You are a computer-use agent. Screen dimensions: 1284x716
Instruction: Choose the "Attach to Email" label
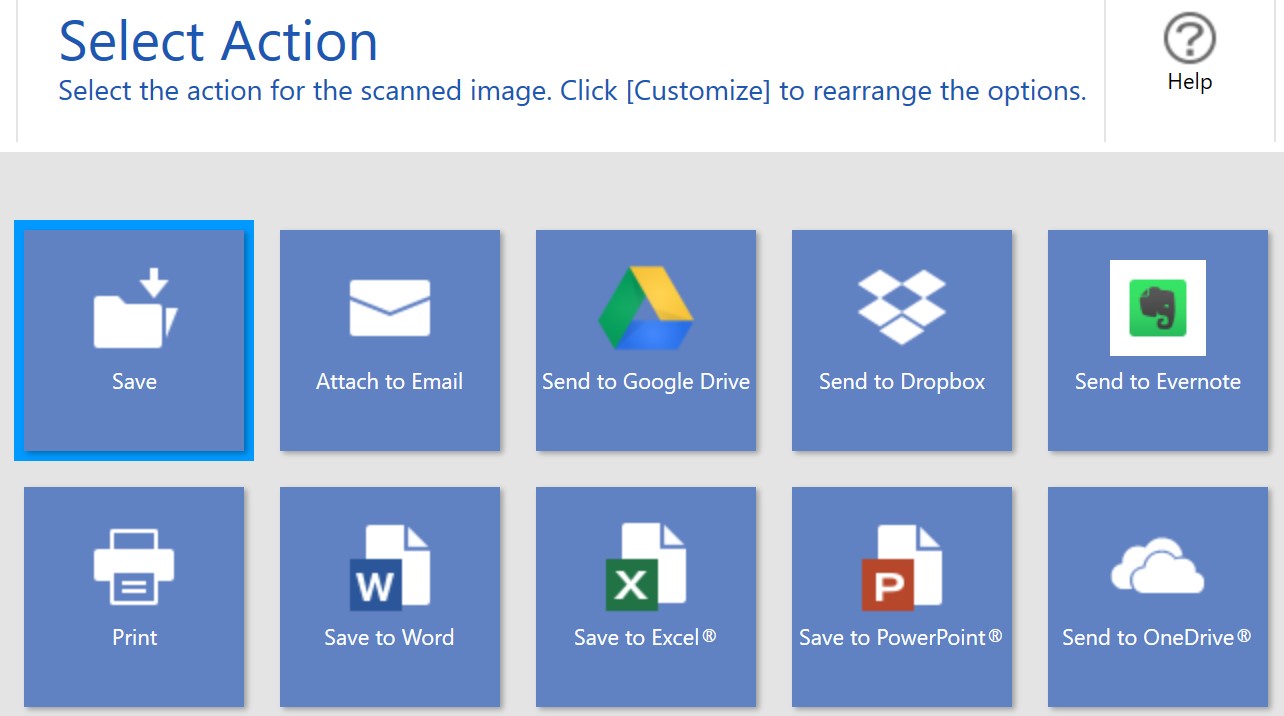coord(389,381)
